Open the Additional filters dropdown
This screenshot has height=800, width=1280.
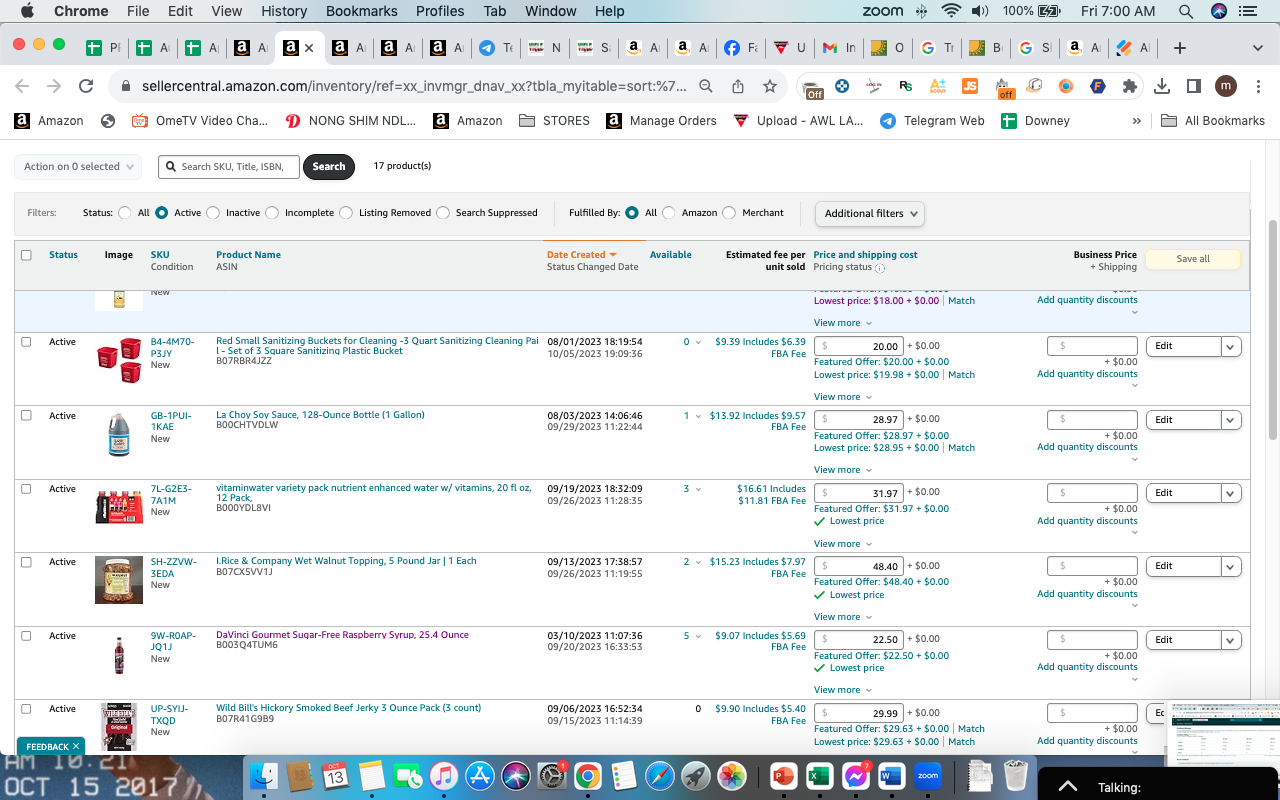click(x=870, y=213)
